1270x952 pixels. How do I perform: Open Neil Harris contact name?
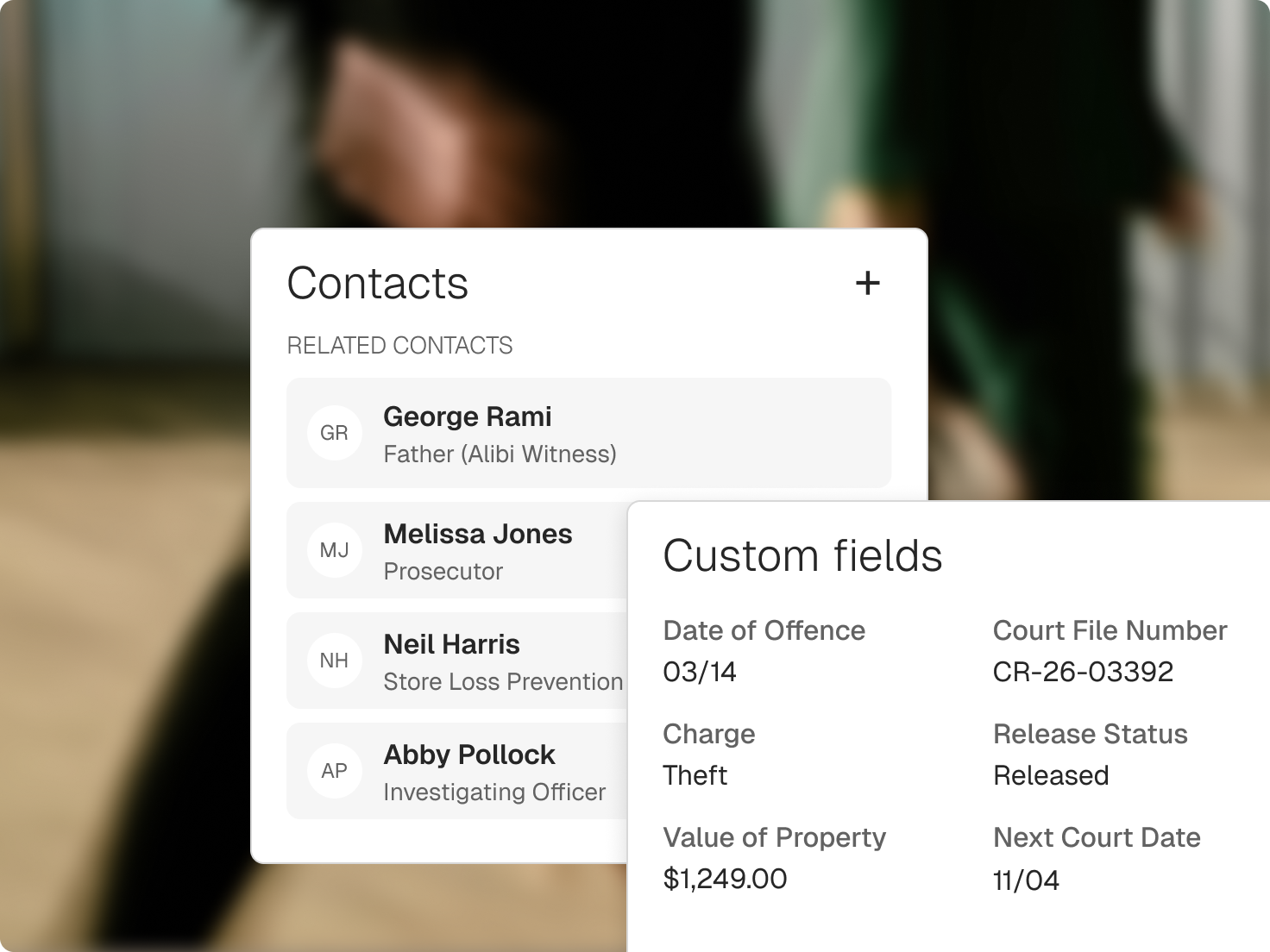(452, 644)
